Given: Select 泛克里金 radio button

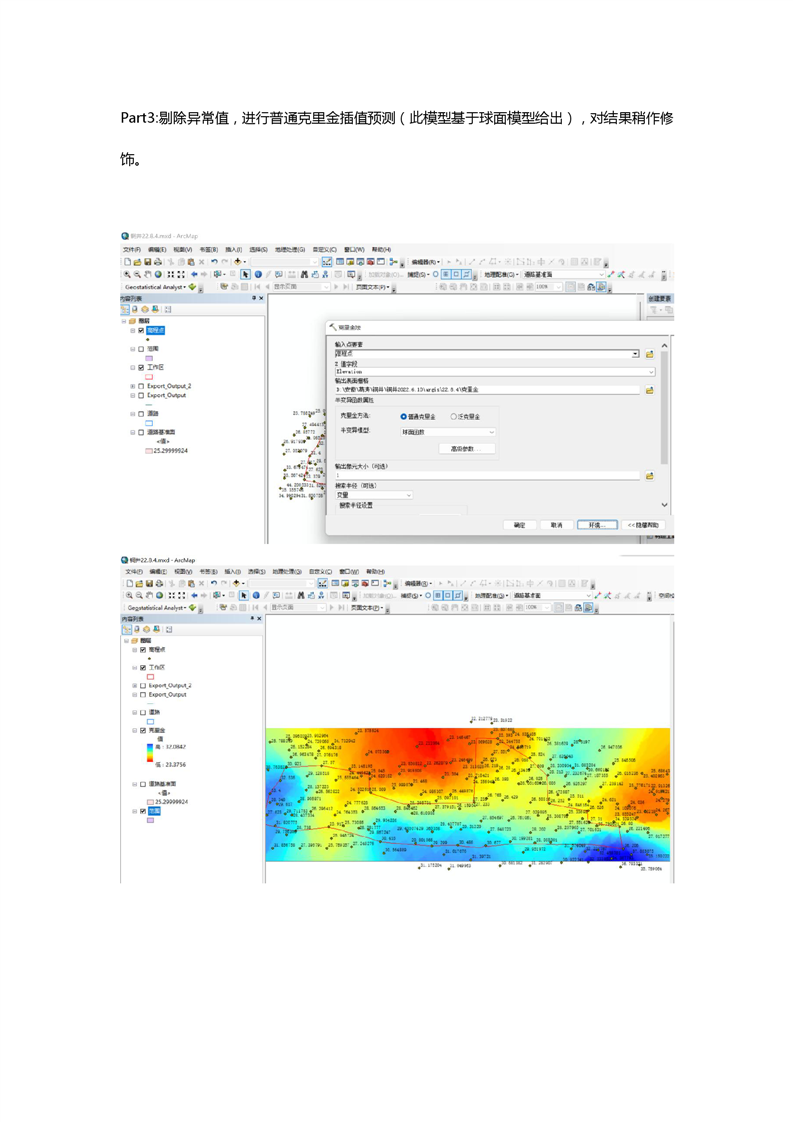Looking at the screenshot, I should 453,416.
